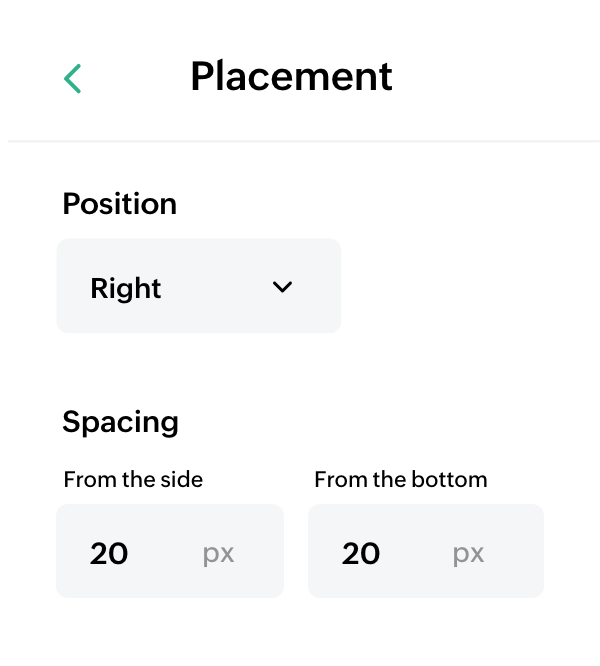The width and height of the screenshot is (600, 666).
Task: Click the 20 value in From the side
Action: 109,553
